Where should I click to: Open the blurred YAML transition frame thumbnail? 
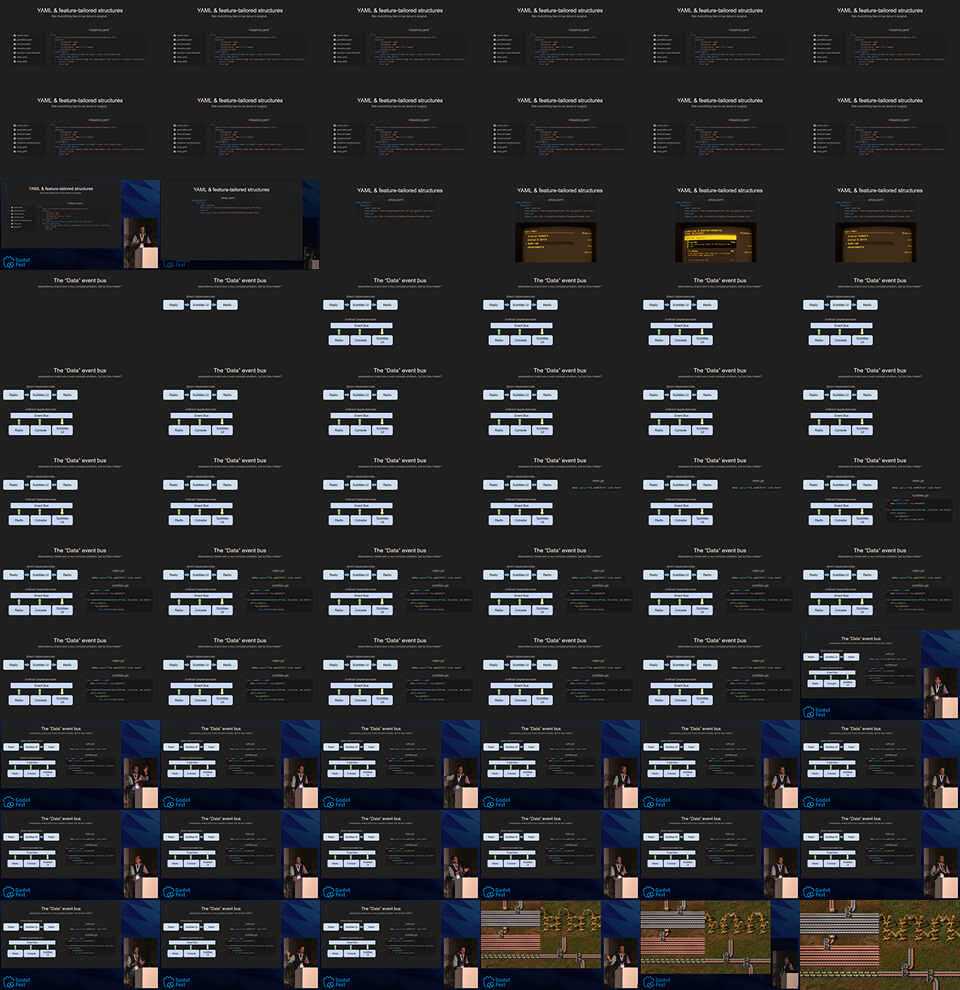pyautogui.click(x=240, y=225)
